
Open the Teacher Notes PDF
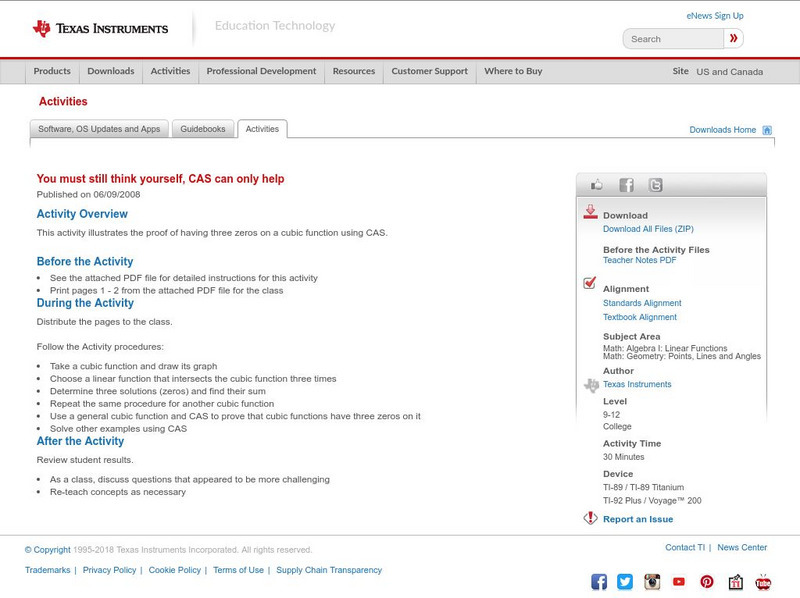click(639, 260)
